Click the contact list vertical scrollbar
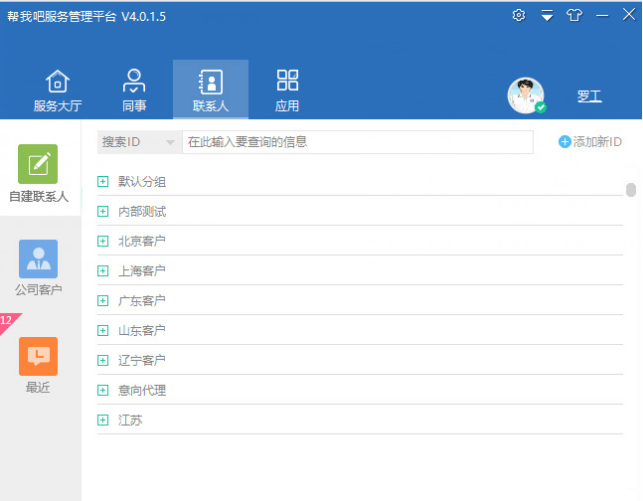Screen dimensions: 643x501 coord(630,190)
